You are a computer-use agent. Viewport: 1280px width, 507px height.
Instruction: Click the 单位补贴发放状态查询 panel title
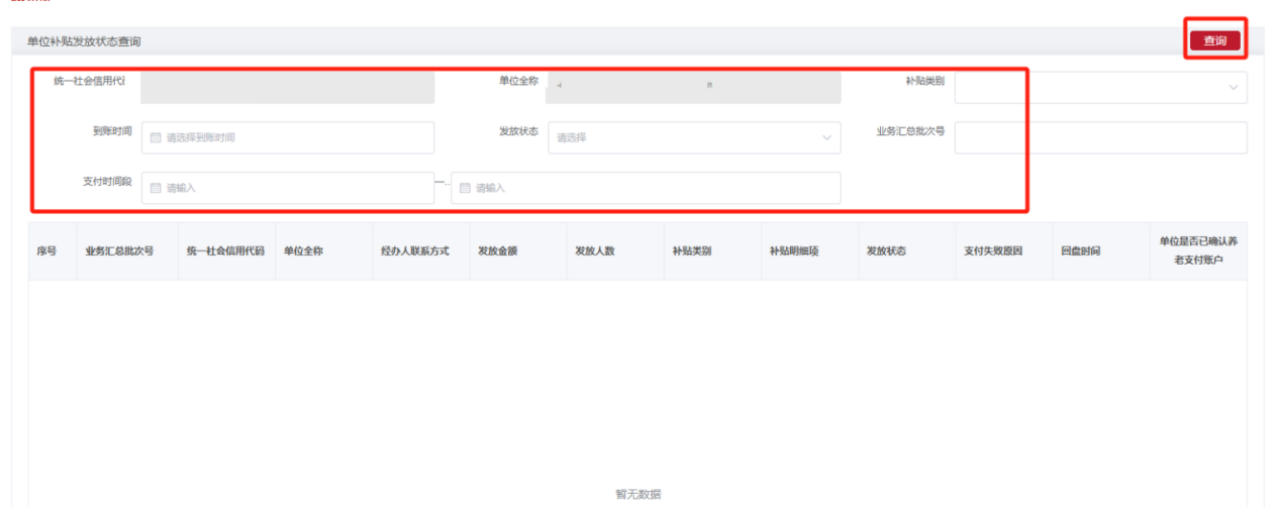coord(84,42)
